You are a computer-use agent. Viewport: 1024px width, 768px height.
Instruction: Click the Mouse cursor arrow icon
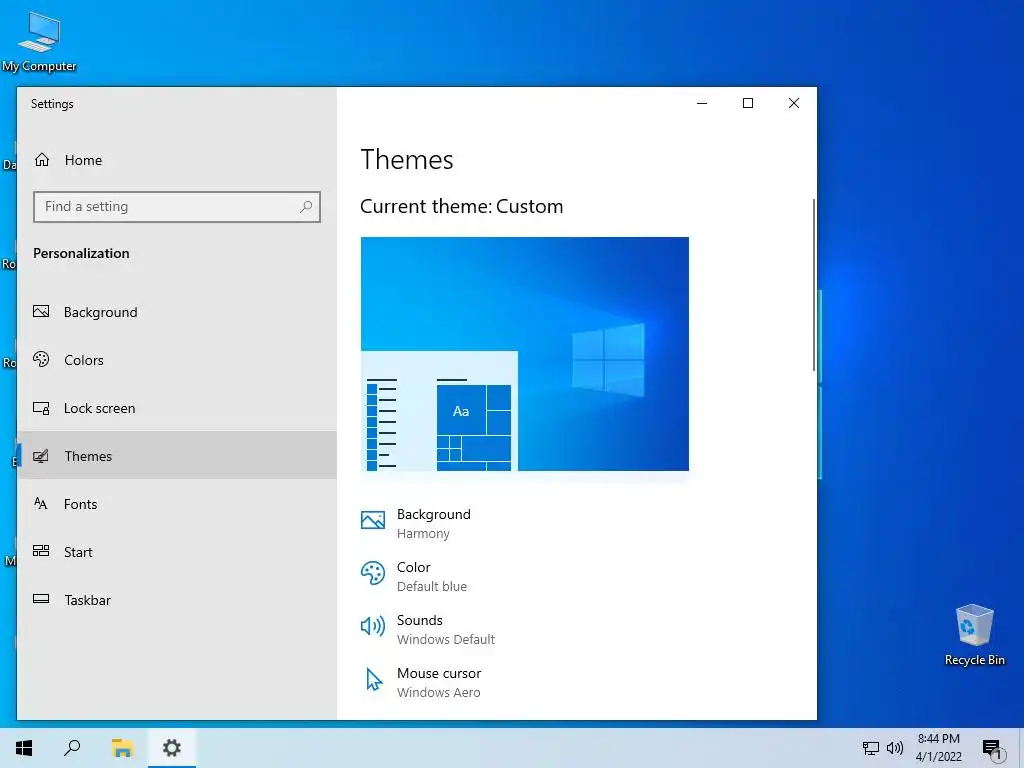click(374, 679)
